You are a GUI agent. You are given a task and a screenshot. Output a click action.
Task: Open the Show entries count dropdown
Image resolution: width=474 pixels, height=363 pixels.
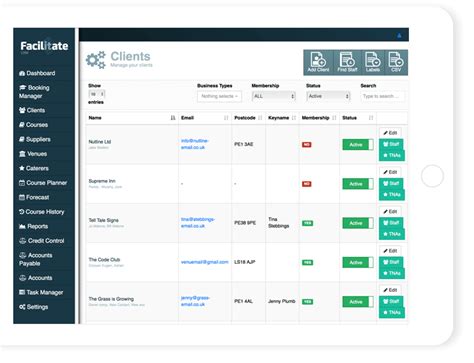pyautogui.click(x=97, y=94)
